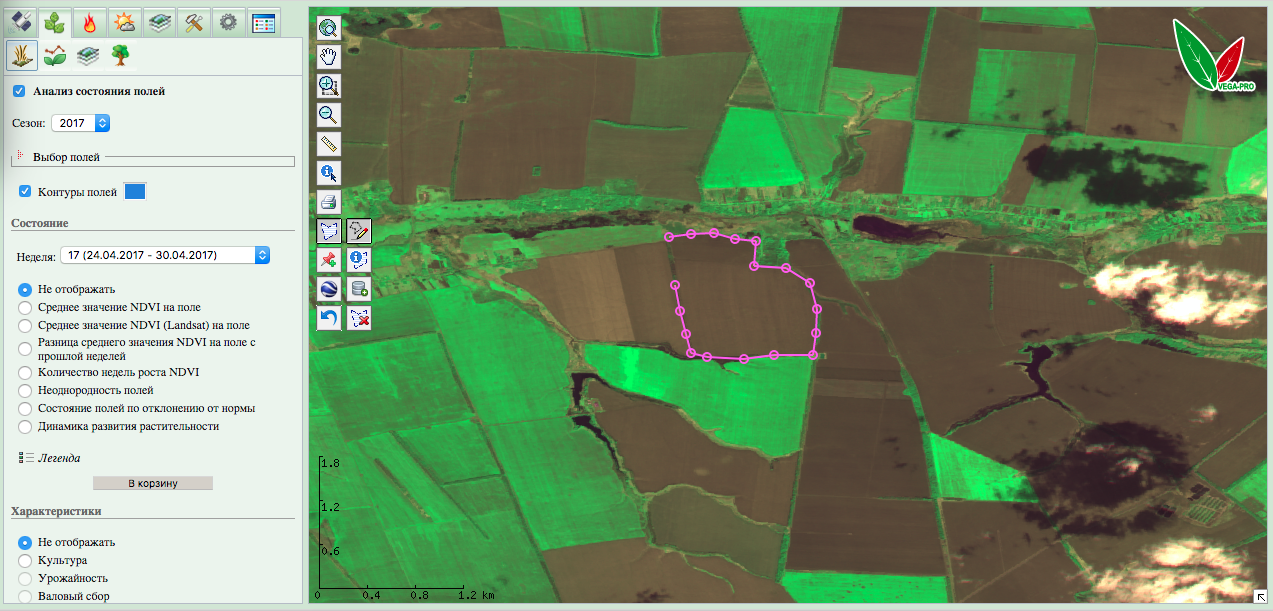Expand the Выбор полей section
Screen dimensions: 1273x611
click(20, 157)
